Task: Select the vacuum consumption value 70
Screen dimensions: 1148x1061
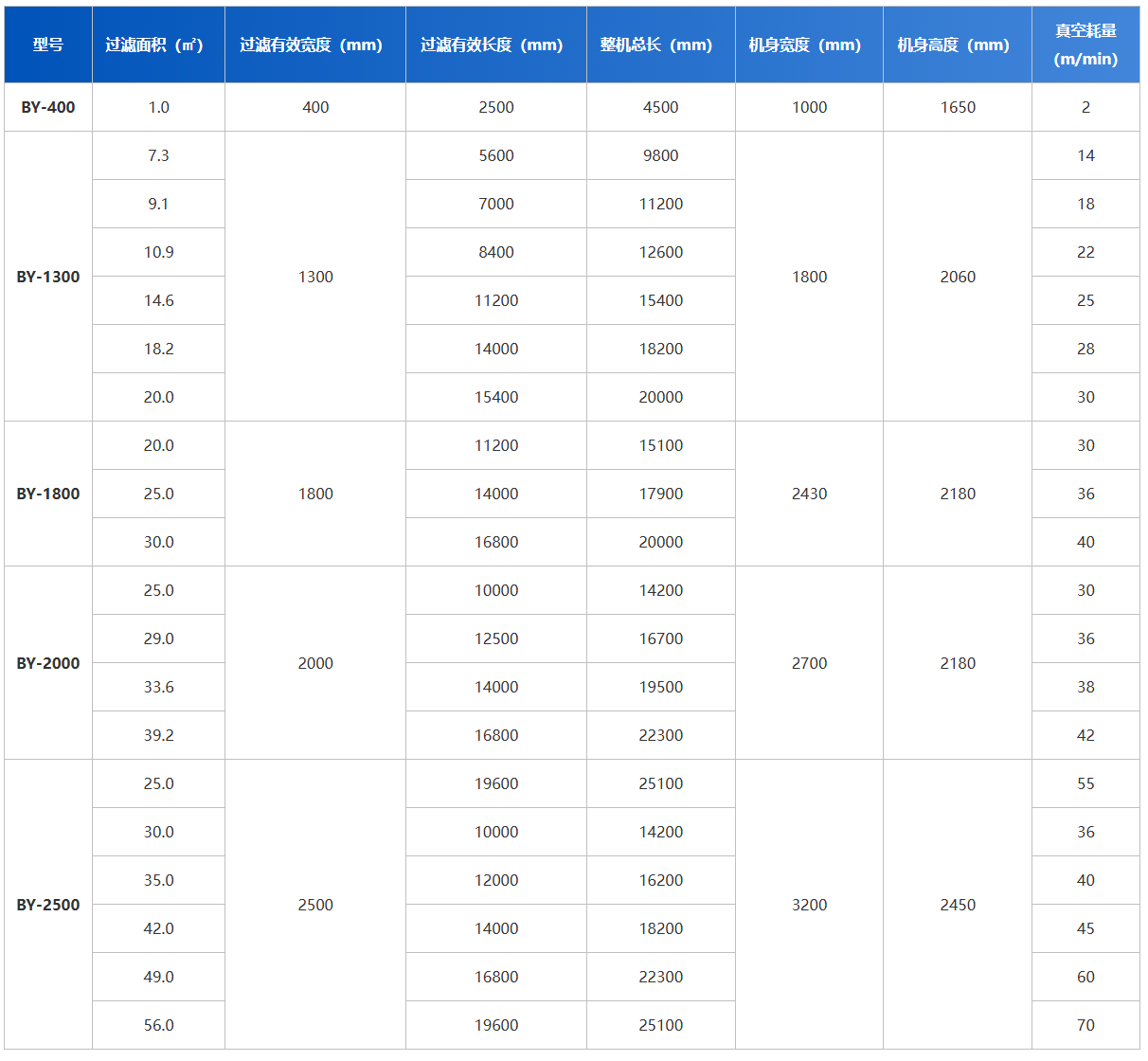Action: 1085,1025
